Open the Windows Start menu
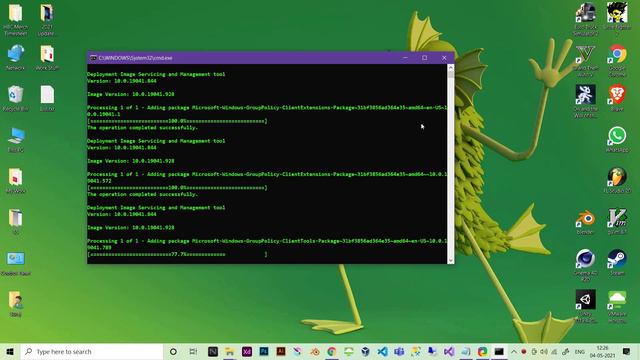Screen dimensions: 640x360 10,351
